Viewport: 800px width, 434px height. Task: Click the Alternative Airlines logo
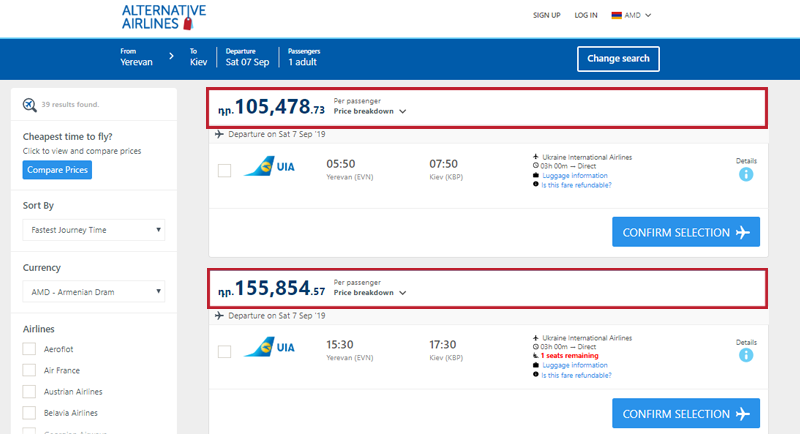(164, 17)
